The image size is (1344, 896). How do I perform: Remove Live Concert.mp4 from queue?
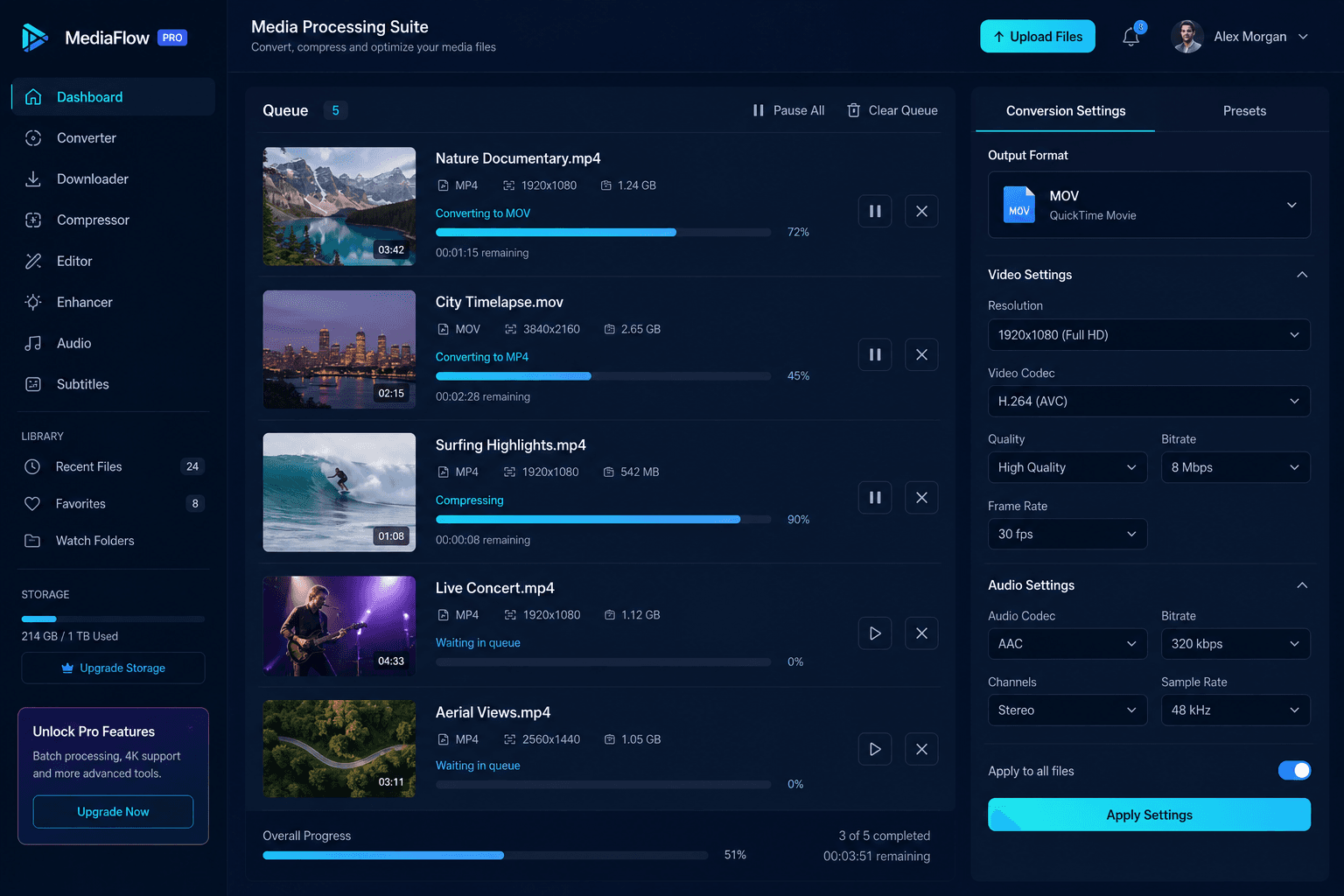coord(921,633)
